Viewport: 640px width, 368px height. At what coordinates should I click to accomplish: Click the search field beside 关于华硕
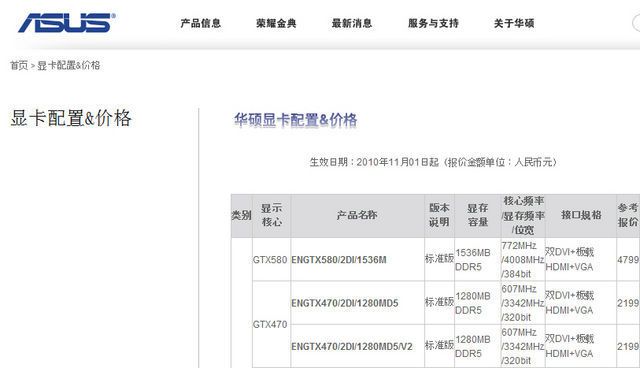636,22
